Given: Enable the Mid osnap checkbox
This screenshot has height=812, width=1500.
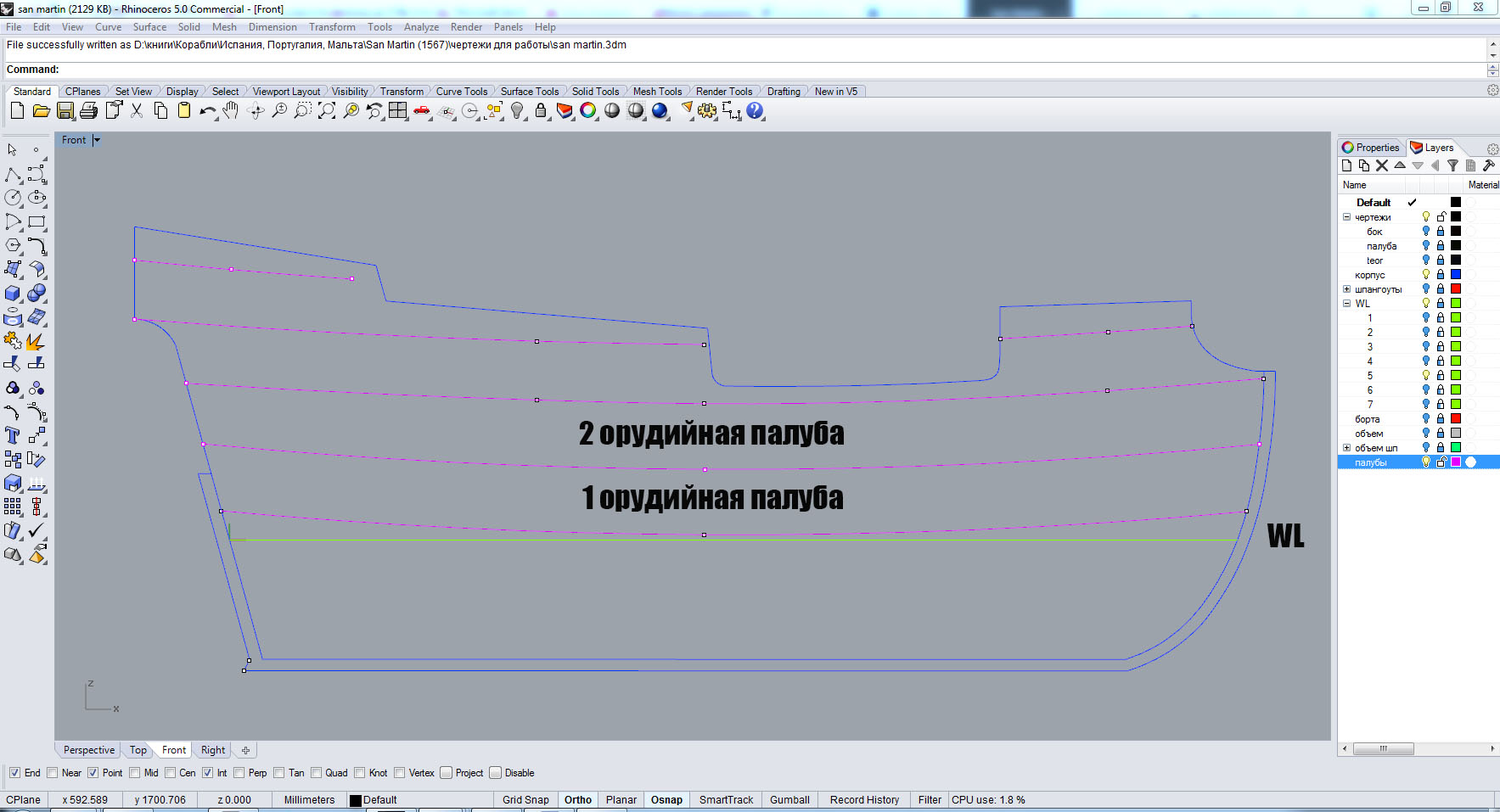Looking at the screenshot, I should (x=135, y=773).
